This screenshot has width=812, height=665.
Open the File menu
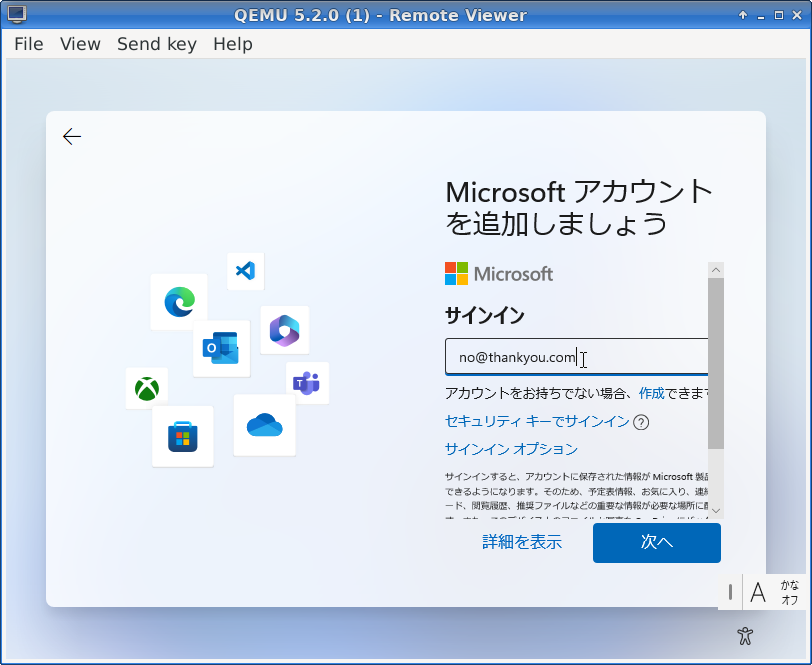click(29, 44)
